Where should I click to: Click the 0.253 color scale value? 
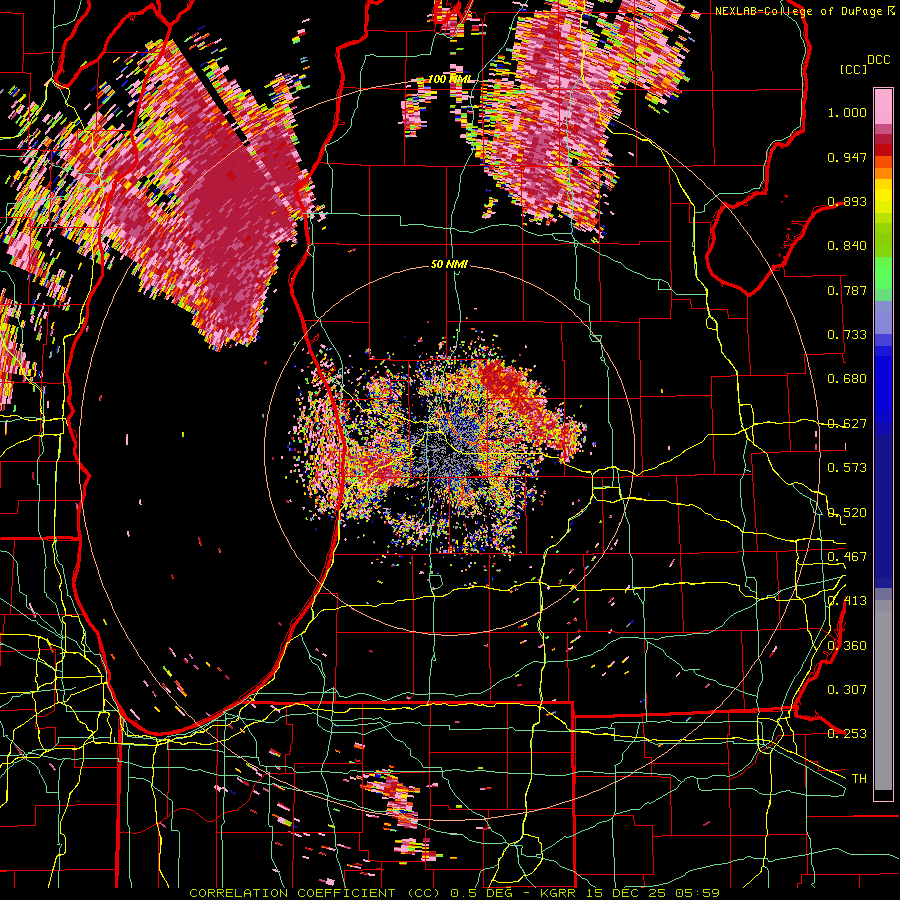847,734
